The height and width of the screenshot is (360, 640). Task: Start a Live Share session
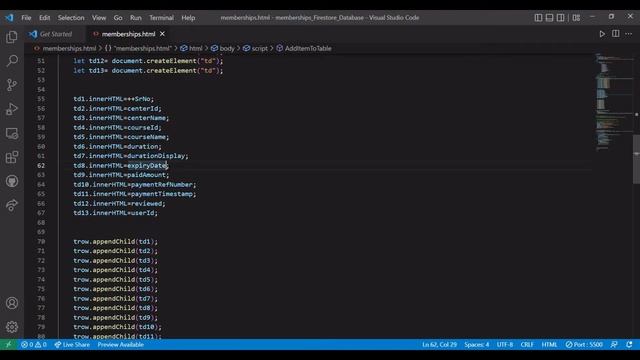pyautogui.click(x=72, y=345)
